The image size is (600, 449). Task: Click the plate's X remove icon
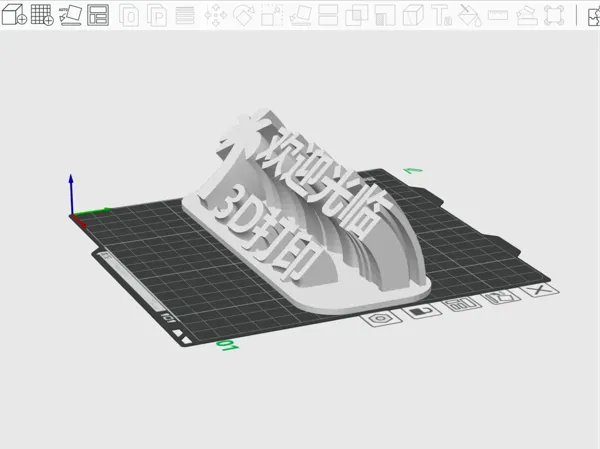tap(539, 290)
